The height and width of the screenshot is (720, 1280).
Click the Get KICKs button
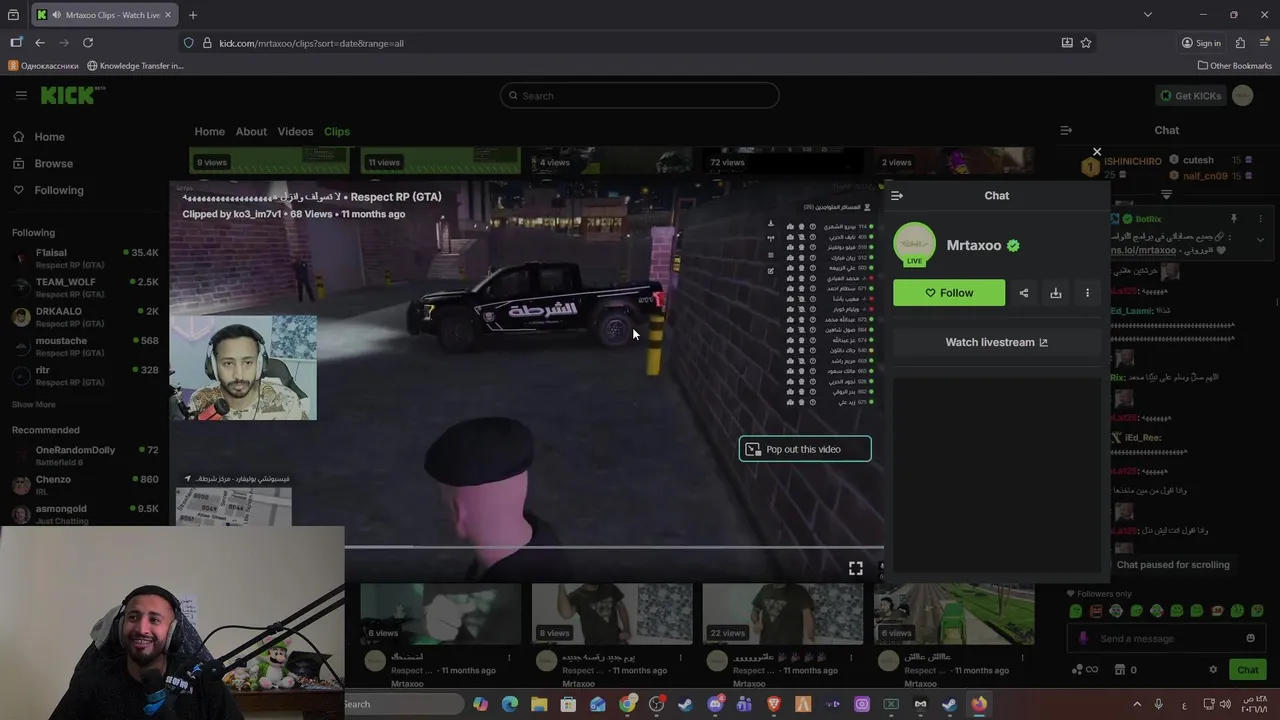(x=1190, y=95)
